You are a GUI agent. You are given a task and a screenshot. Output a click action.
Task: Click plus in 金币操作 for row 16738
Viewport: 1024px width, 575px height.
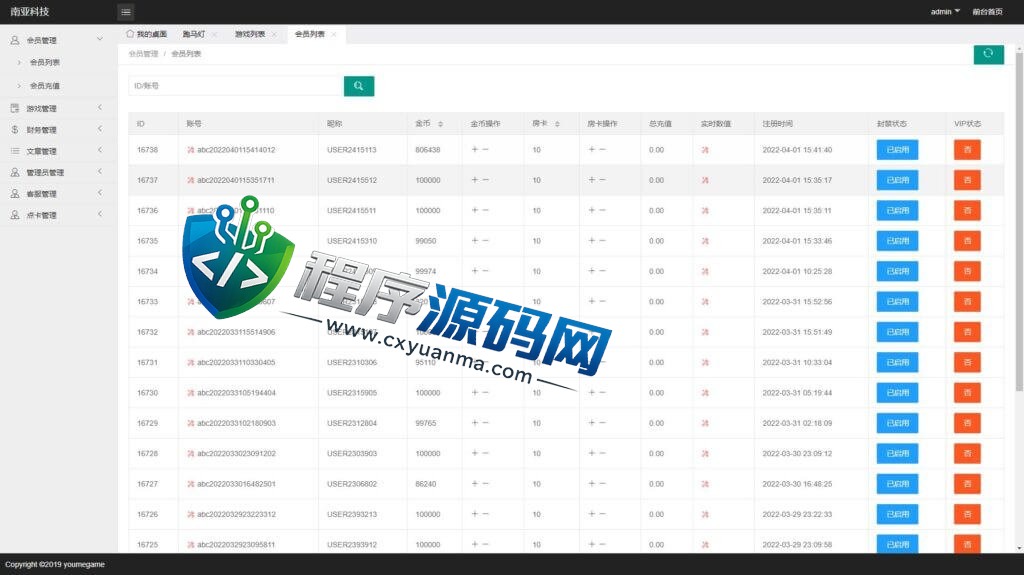click(475, 150)
